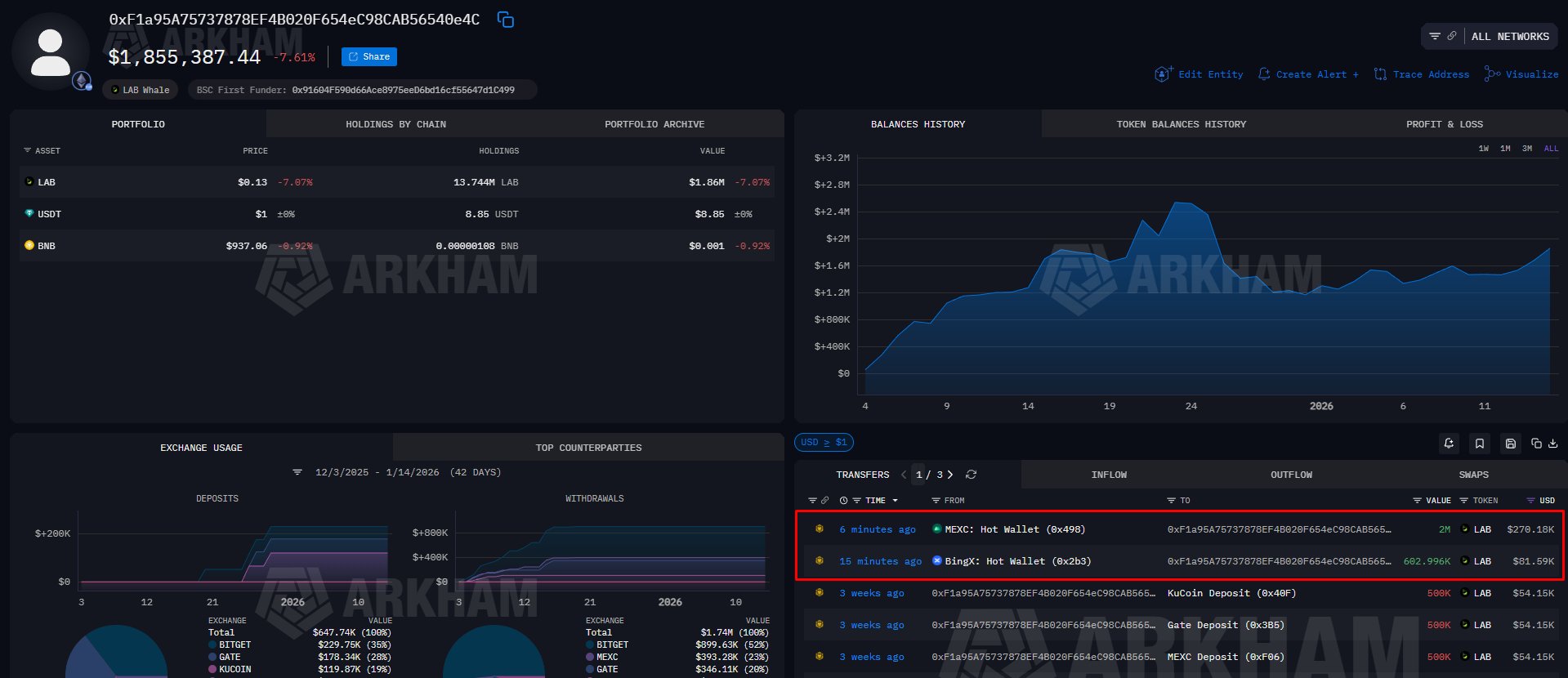The width and height of the screenshot is (1568, 678).
Task: Go to next transfers page arrow
Action: (x=950, y=475)
